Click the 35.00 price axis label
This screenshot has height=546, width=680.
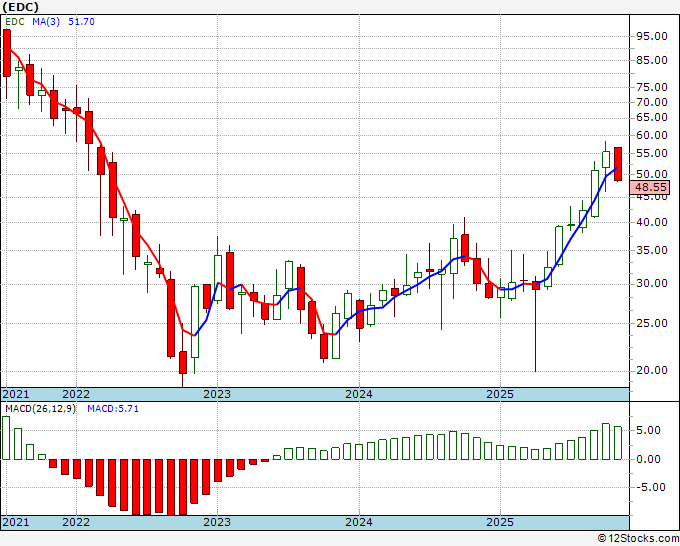[x=651, y=250]
